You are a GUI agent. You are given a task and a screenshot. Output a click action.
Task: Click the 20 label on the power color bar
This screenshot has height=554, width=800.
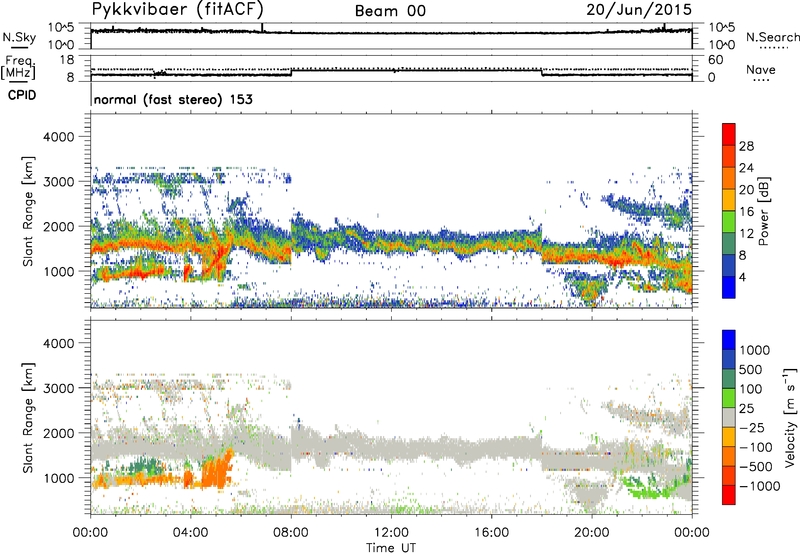(746, 190)
